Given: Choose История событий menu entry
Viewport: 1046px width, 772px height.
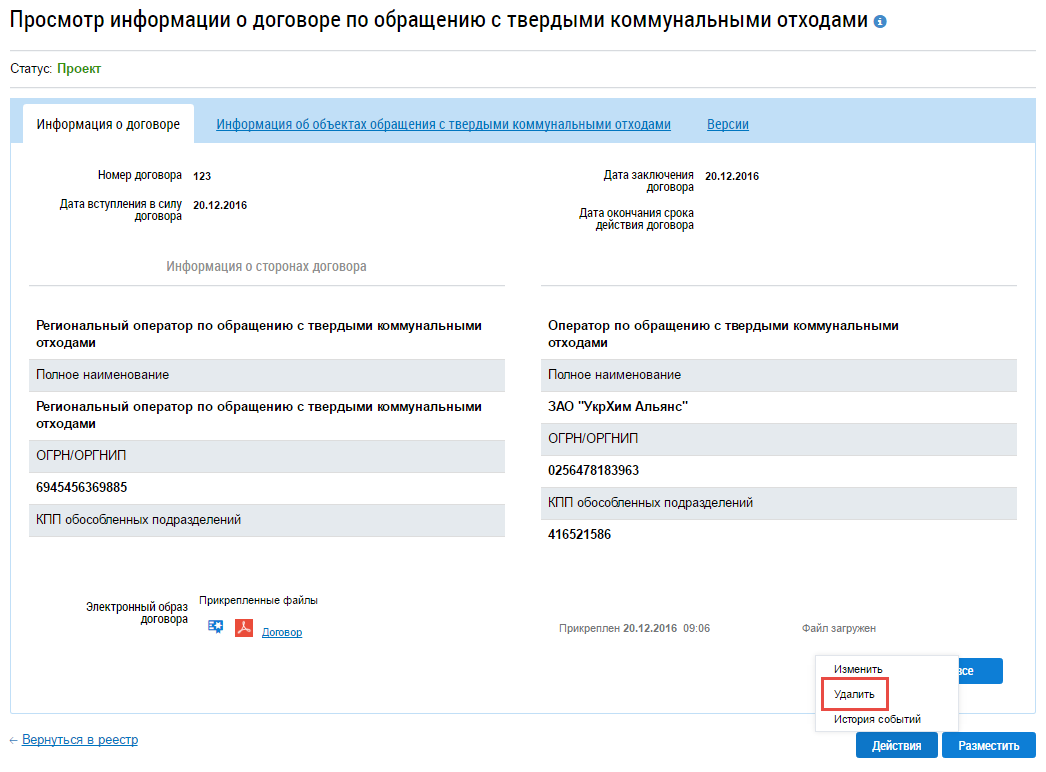Looking at the screenshot, I should pos(877,719).
